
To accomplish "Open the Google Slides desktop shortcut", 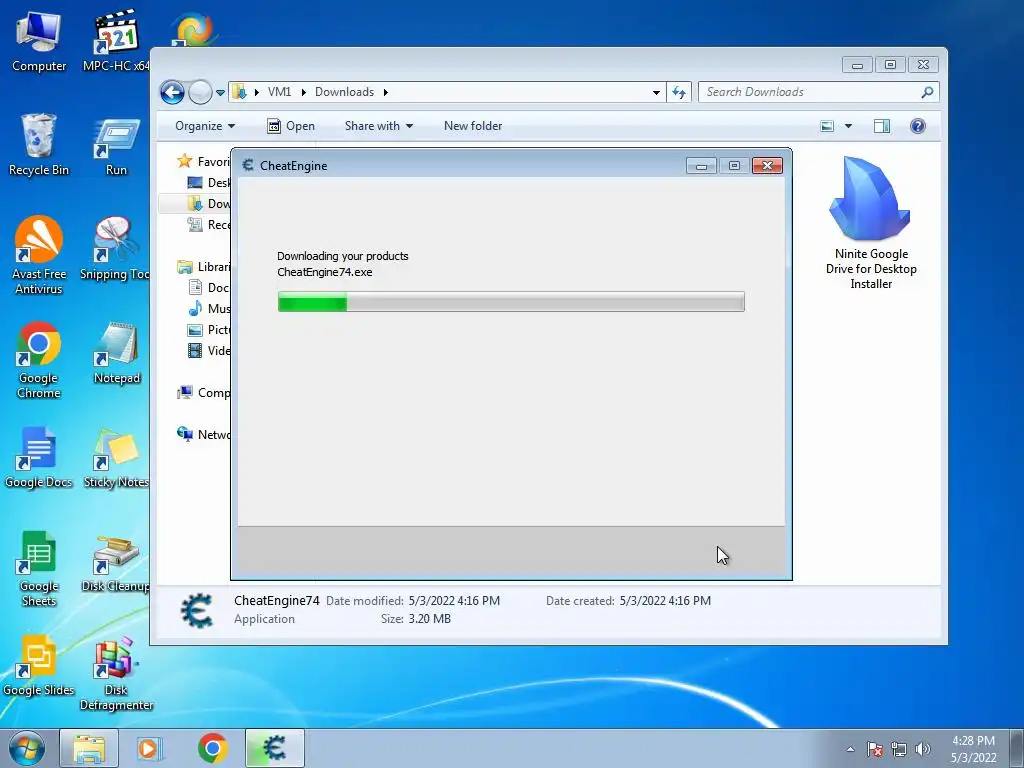I will [39, 665].
